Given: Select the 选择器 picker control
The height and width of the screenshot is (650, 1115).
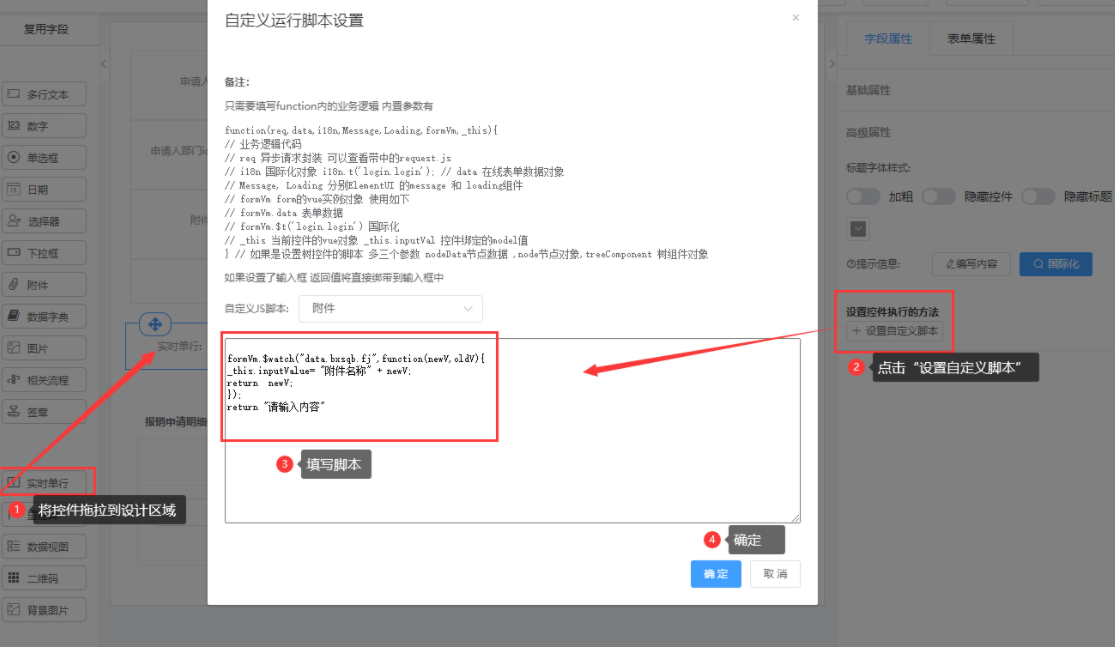Looking at the screenshot, I should pos(44,221).
